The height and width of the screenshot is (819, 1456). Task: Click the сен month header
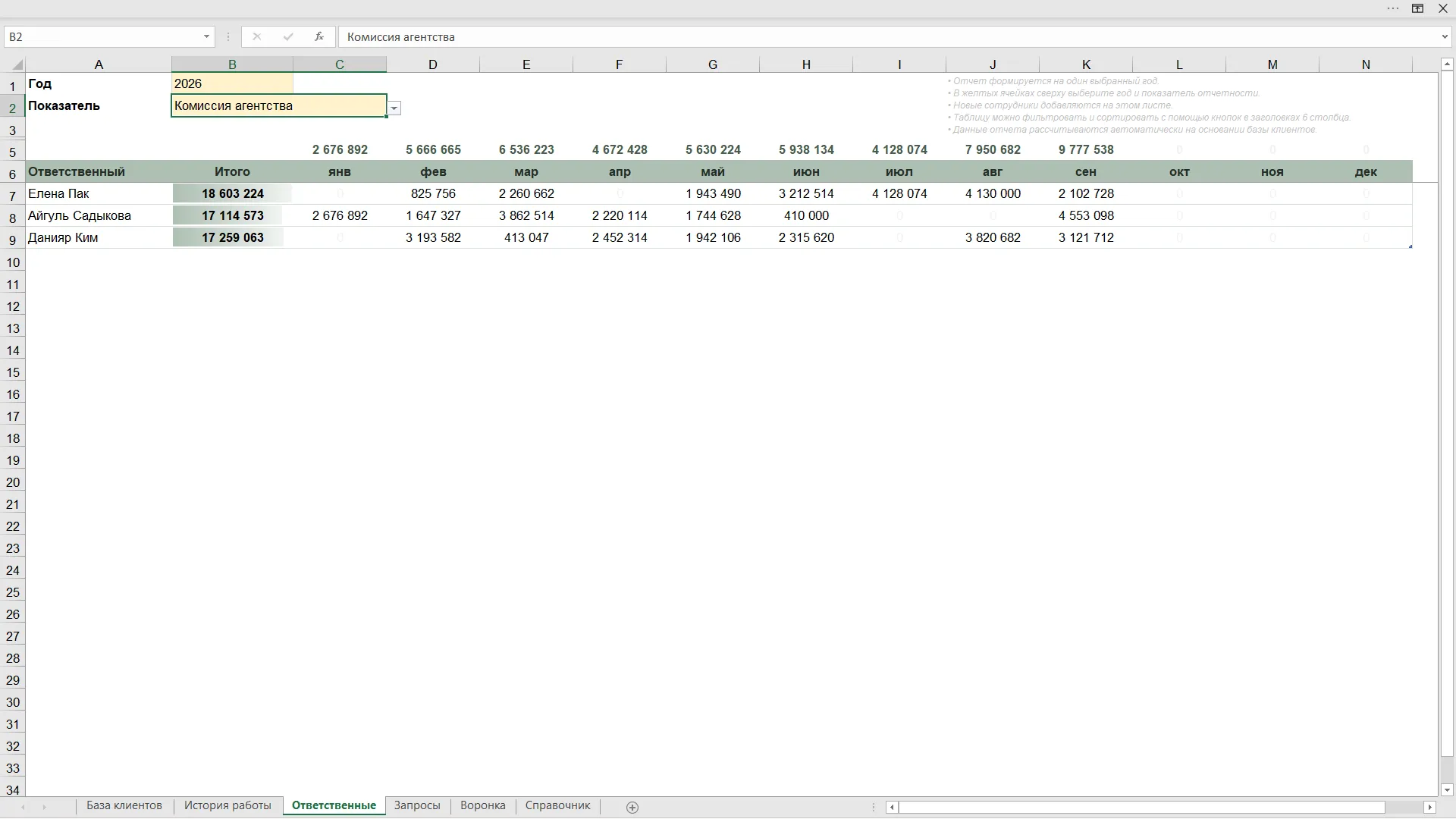pos(1086,171)
